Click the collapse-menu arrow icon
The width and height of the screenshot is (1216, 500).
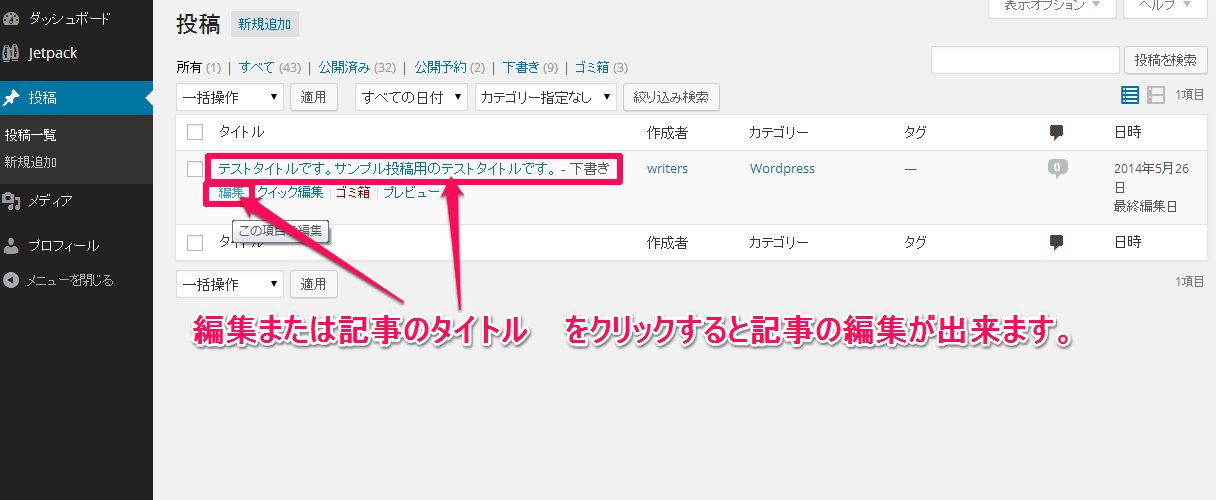pos(12,280)
